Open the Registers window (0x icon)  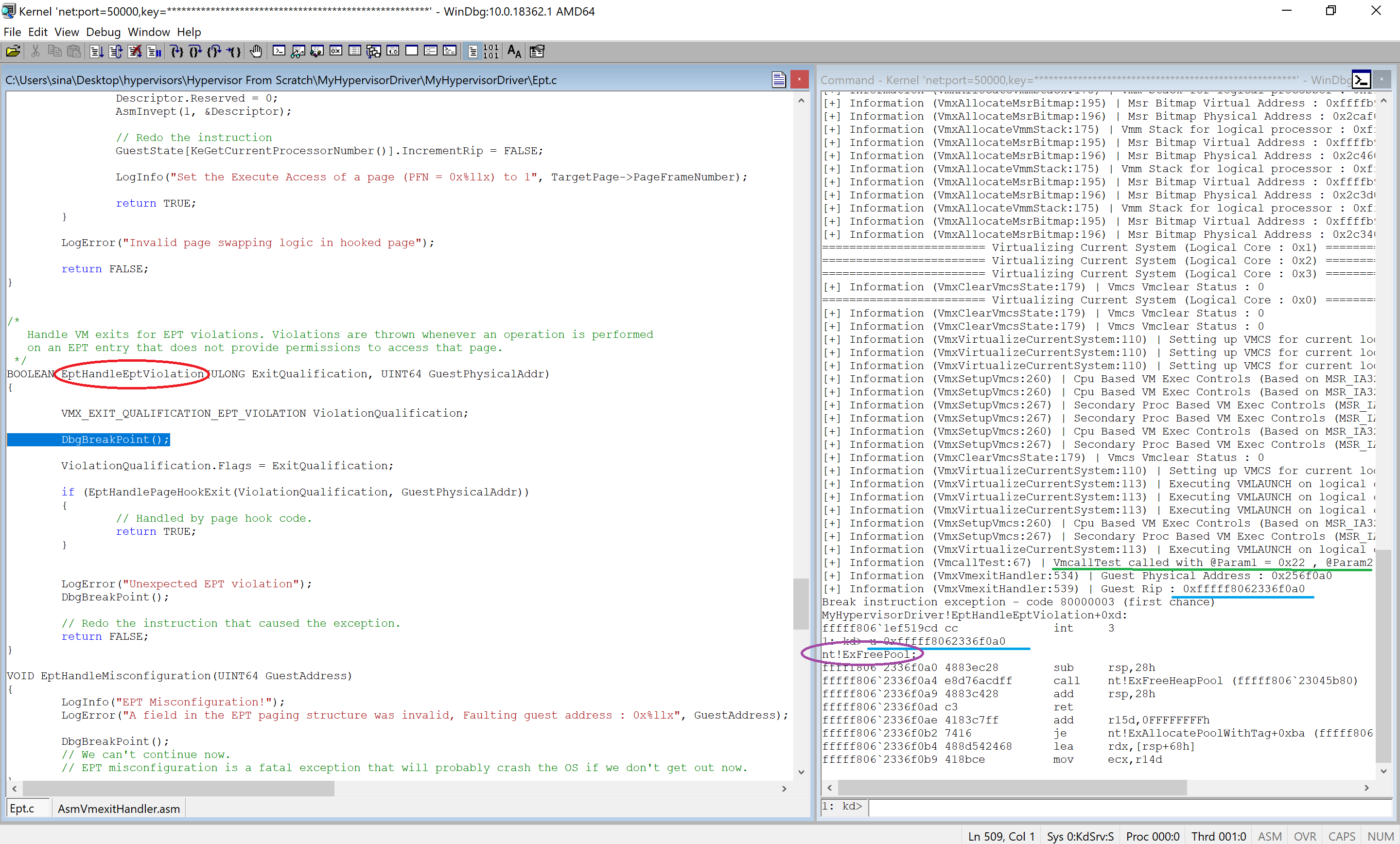tap(336, 51)
